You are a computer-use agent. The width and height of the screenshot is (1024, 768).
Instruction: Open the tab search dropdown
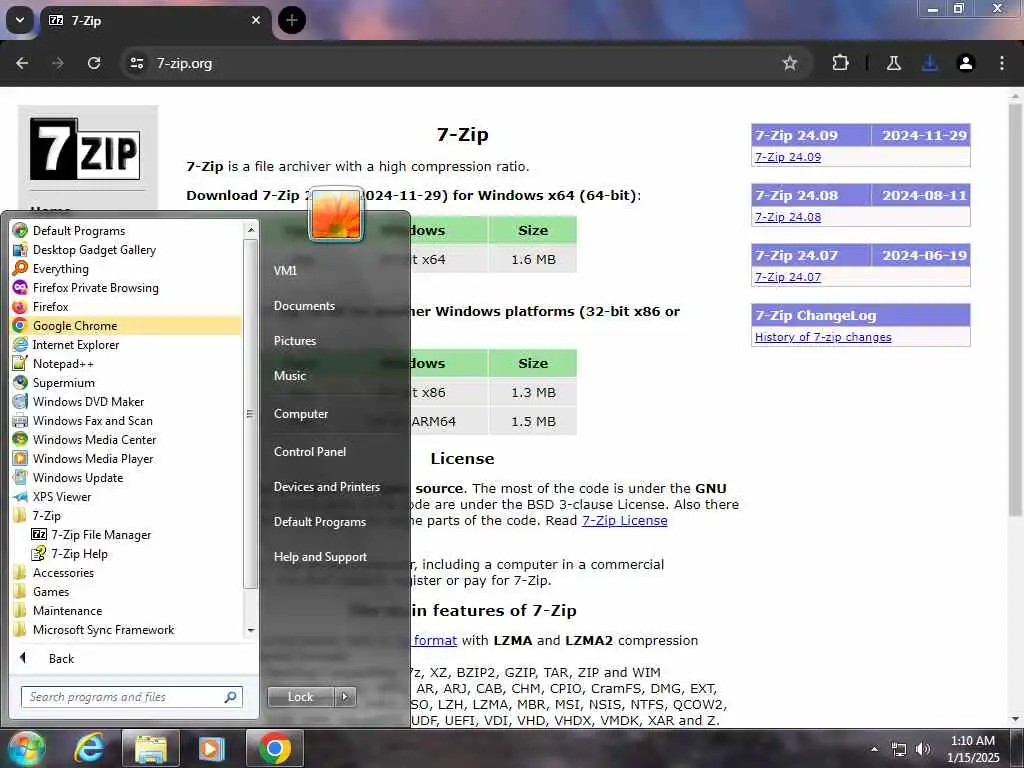coord(20,20)
